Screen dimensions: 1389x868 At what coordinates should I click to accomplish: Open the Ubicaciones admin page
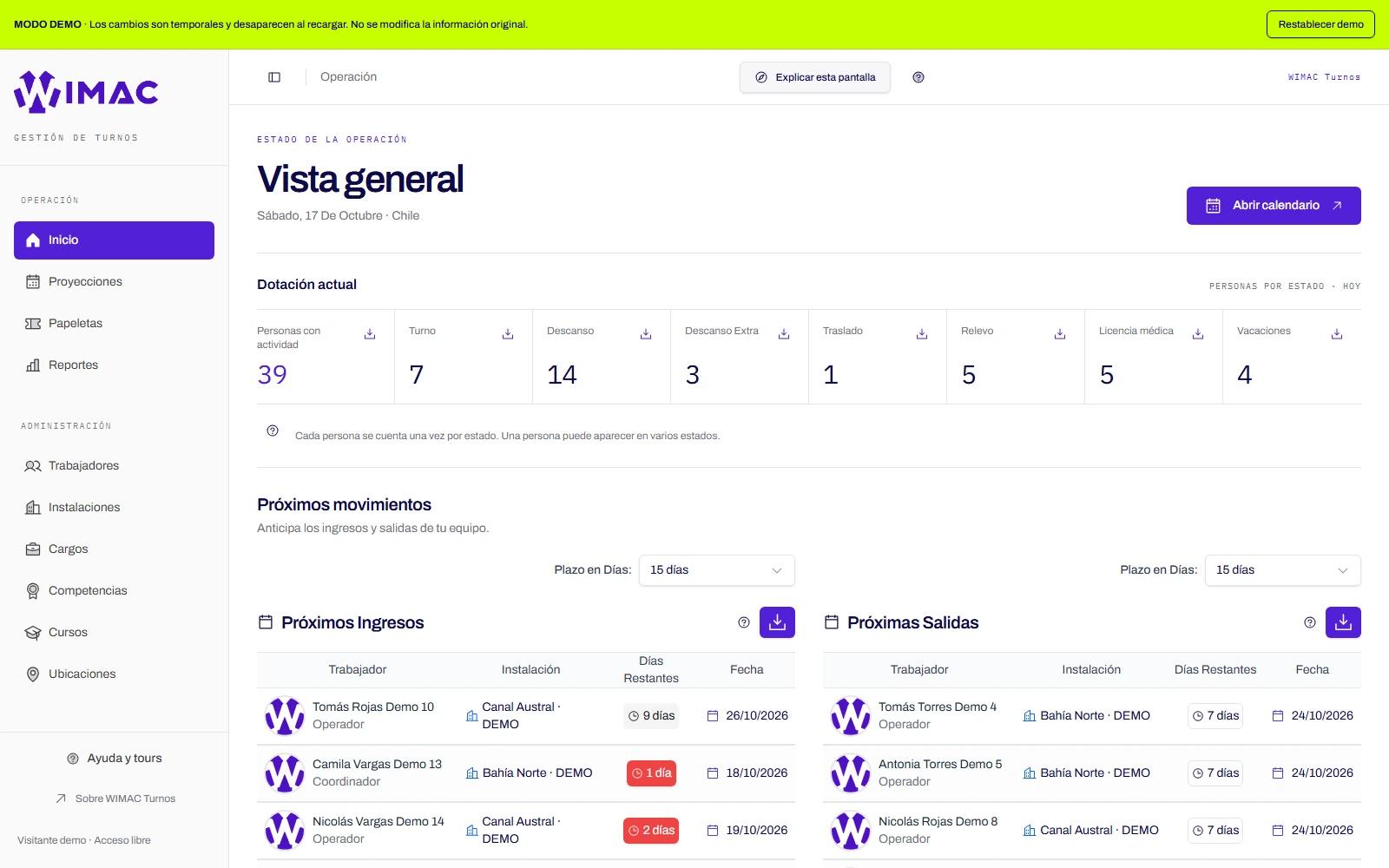coord(114,674)
